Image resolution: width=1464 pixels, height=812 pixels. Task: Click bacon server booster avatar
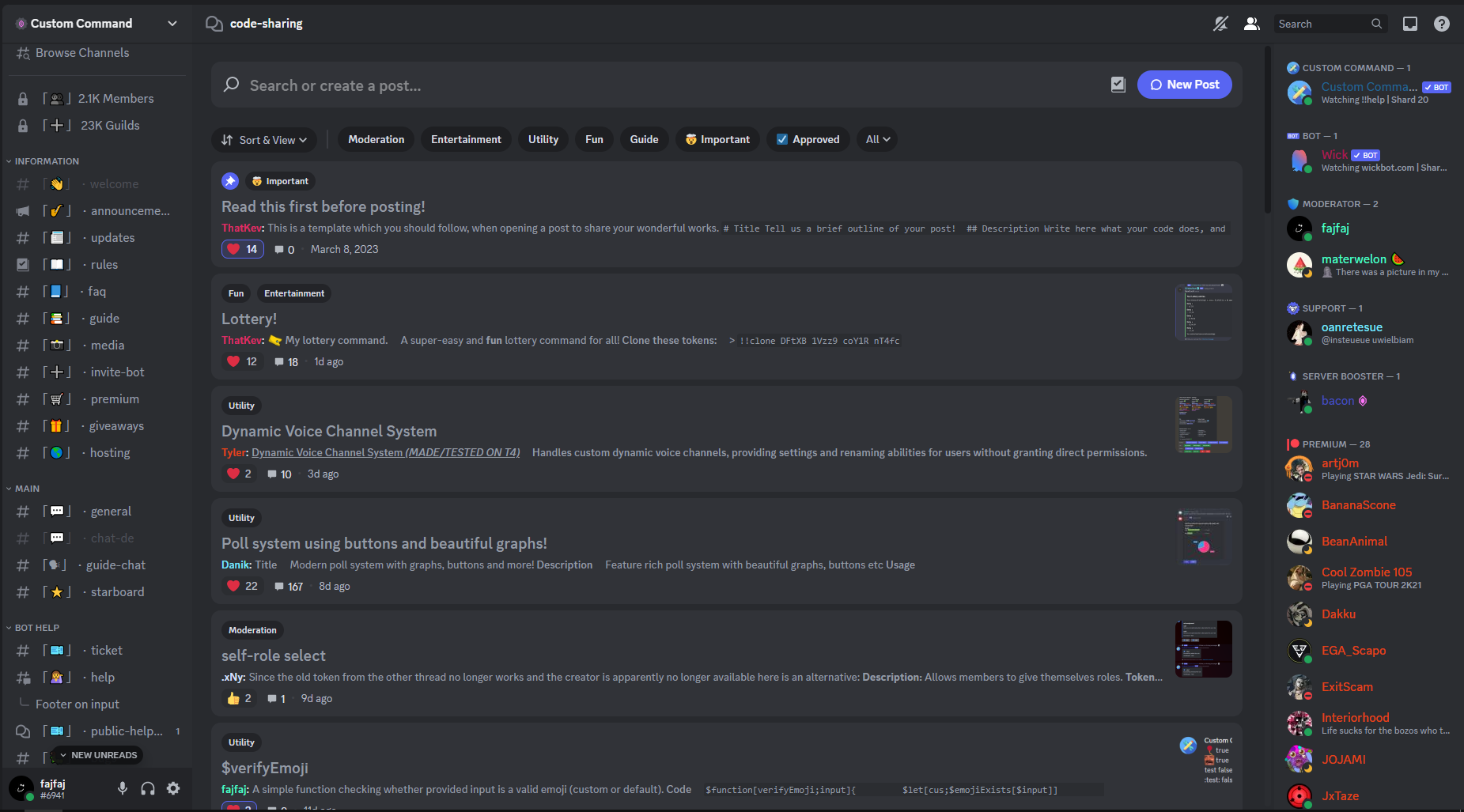click(1299, 401)
